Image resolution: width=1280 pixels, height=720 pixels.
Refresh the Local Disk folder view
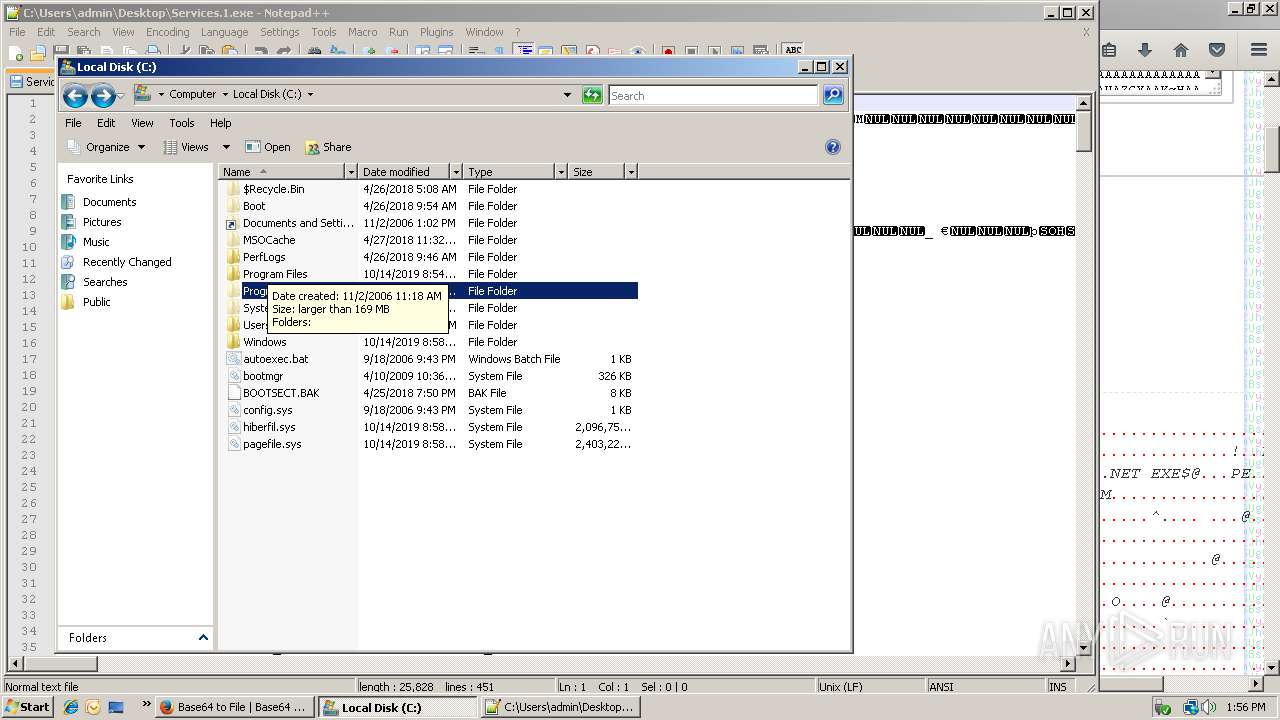[x=592, y=95]
